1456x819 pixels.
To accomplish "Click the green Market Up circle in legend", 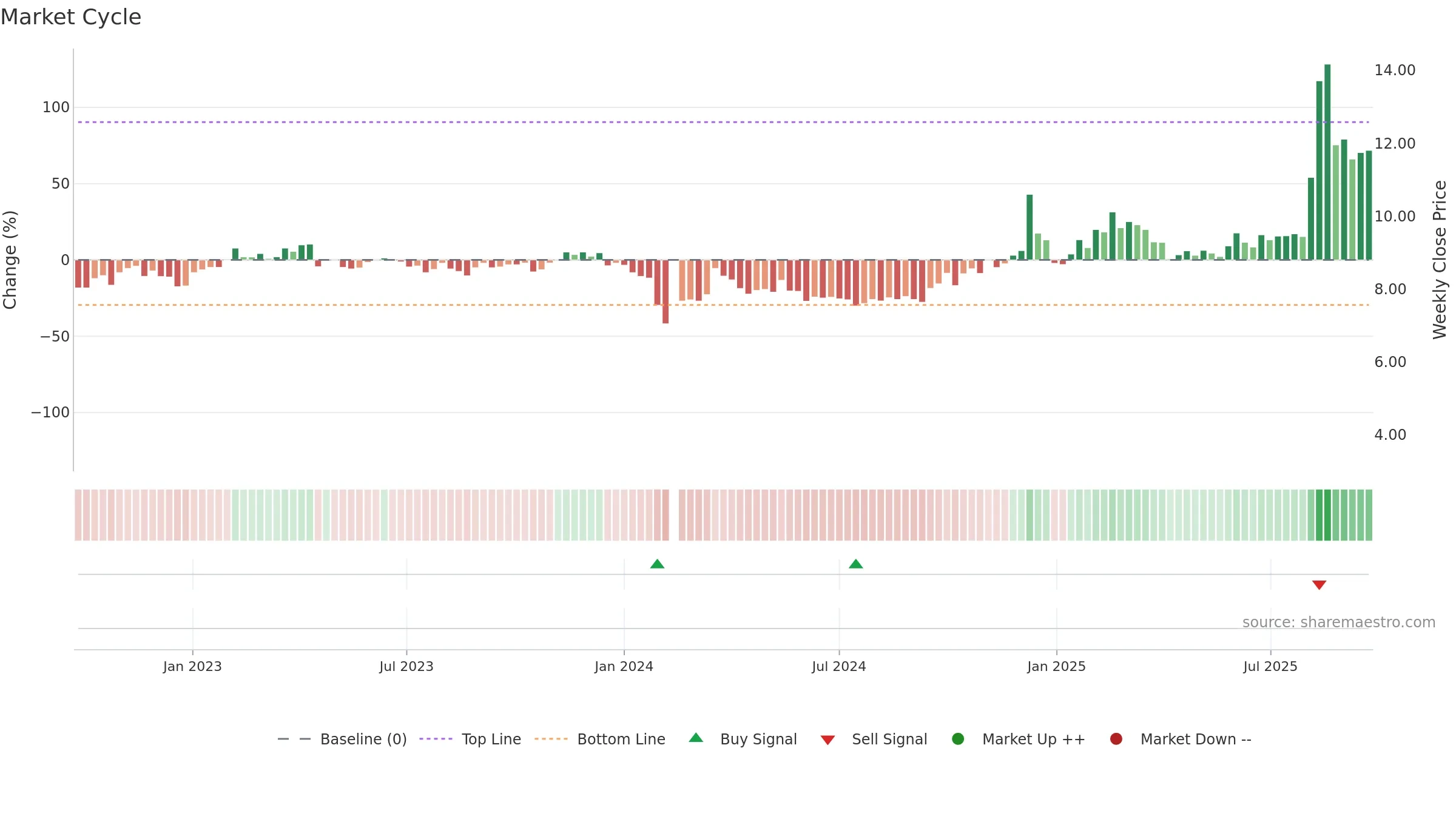I will pyautogui.click(x=958, y=739).
